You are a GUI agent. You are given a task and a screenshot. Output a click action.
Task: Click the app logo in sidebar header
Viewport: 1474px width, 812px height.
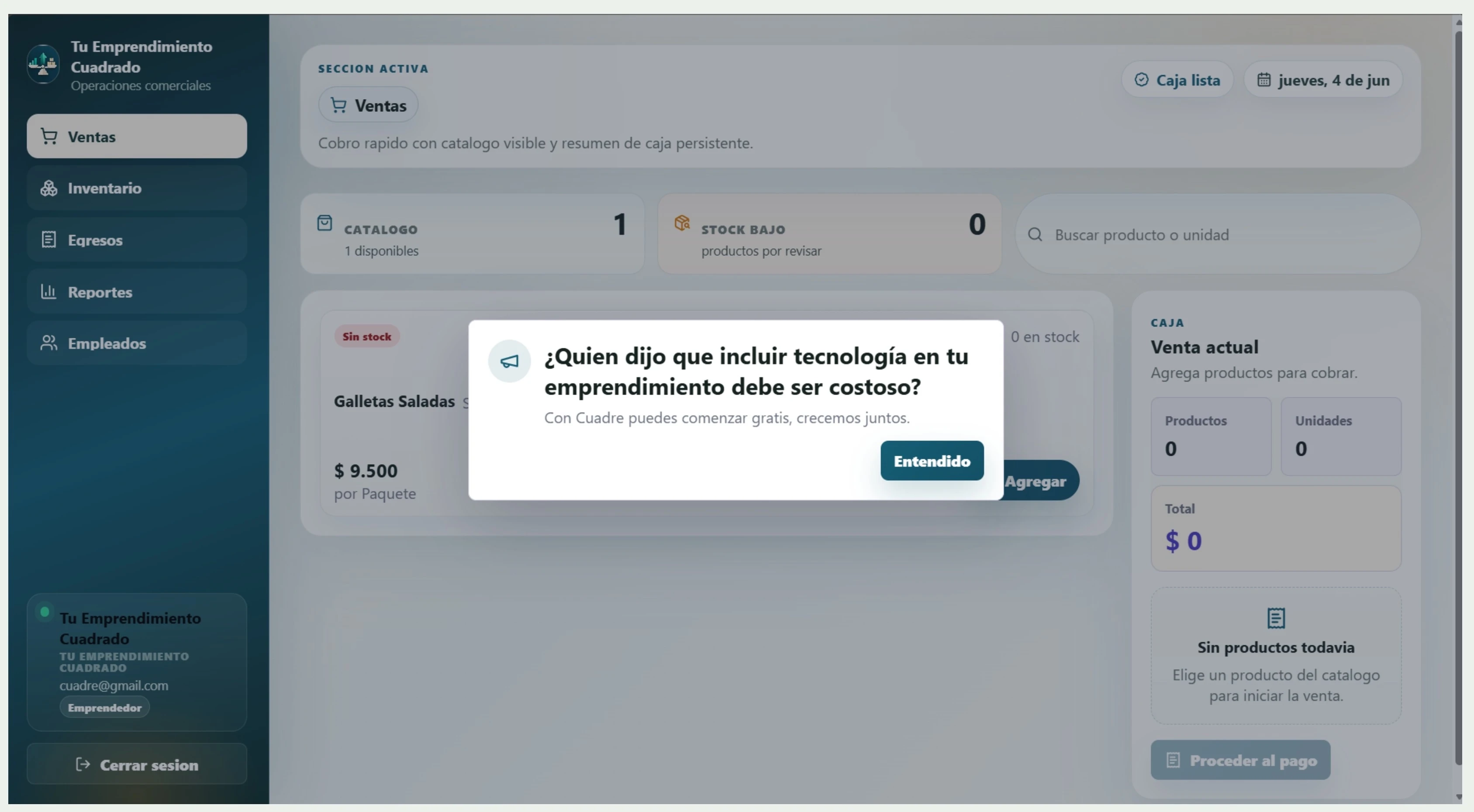43,65
